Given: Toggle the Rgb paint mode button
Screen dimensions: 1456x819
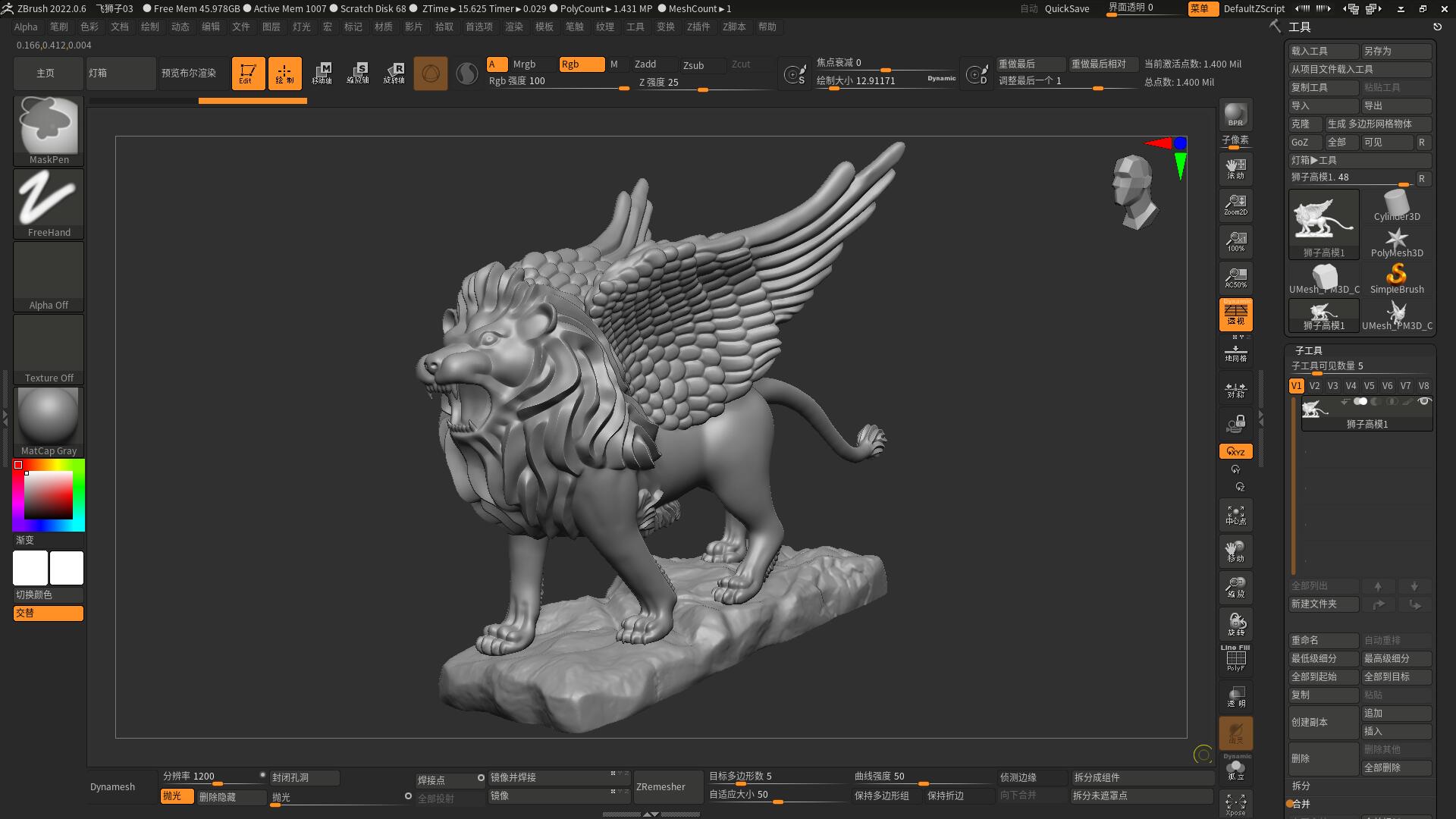Looking at the screenshot, I should tap(581, 64).
